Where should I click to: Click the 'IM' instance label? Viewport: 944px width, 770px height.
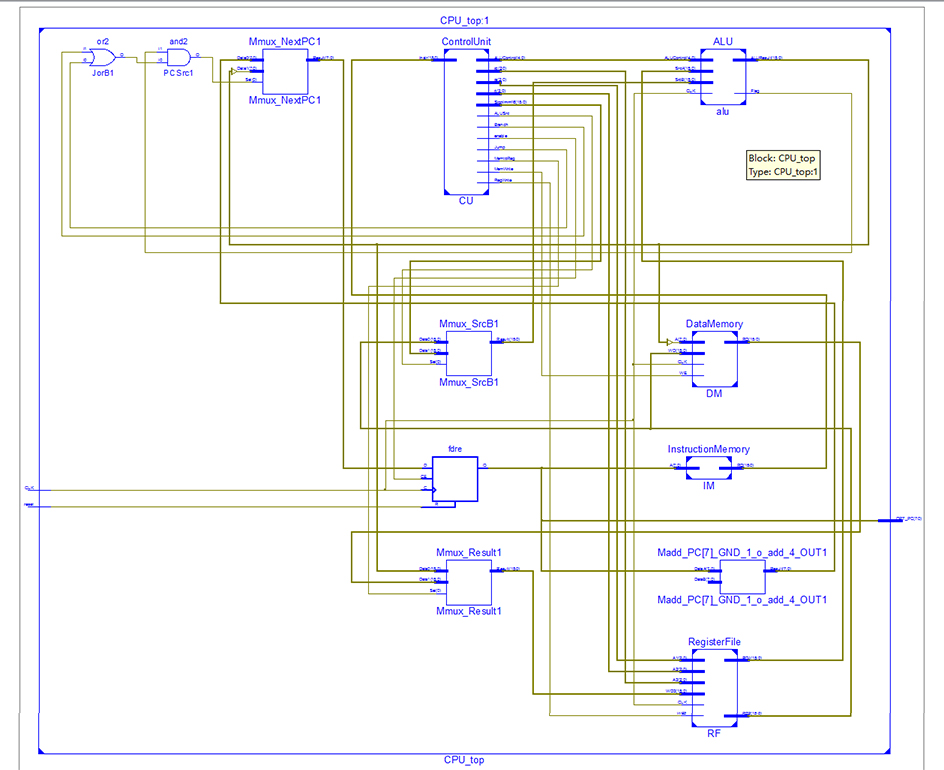click(709, 485)
